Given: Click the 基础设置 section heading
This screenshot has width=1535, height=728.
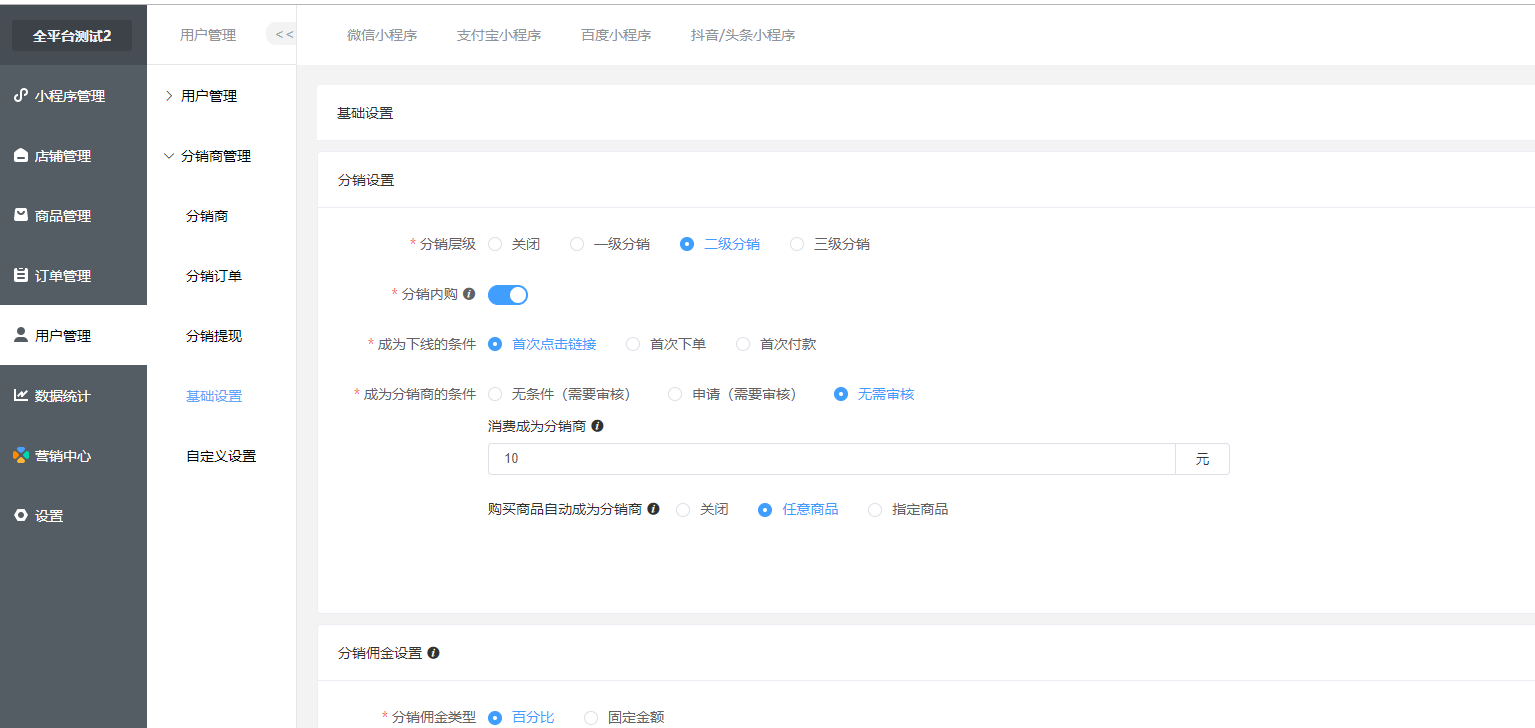Looking at the screenshot, I should 365,113.
